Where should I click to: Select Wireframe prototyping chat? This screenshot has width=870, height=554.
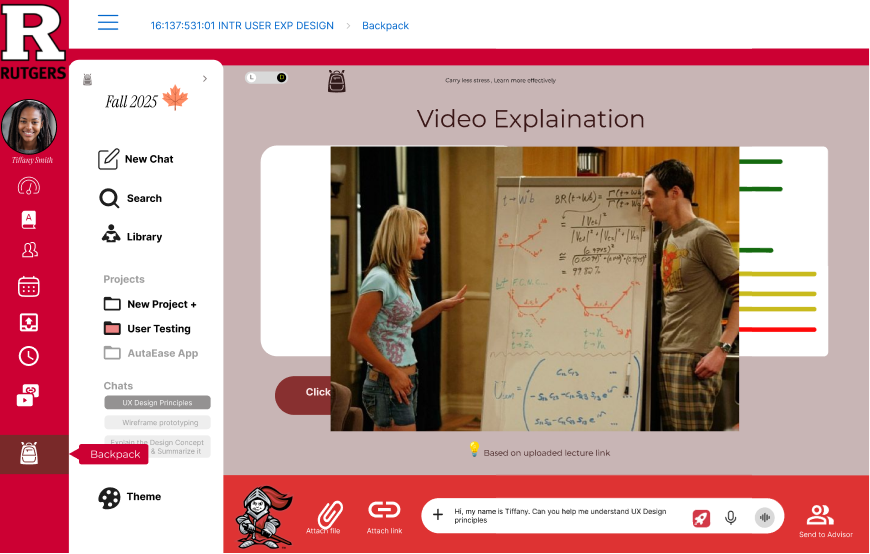coord(158,422)
